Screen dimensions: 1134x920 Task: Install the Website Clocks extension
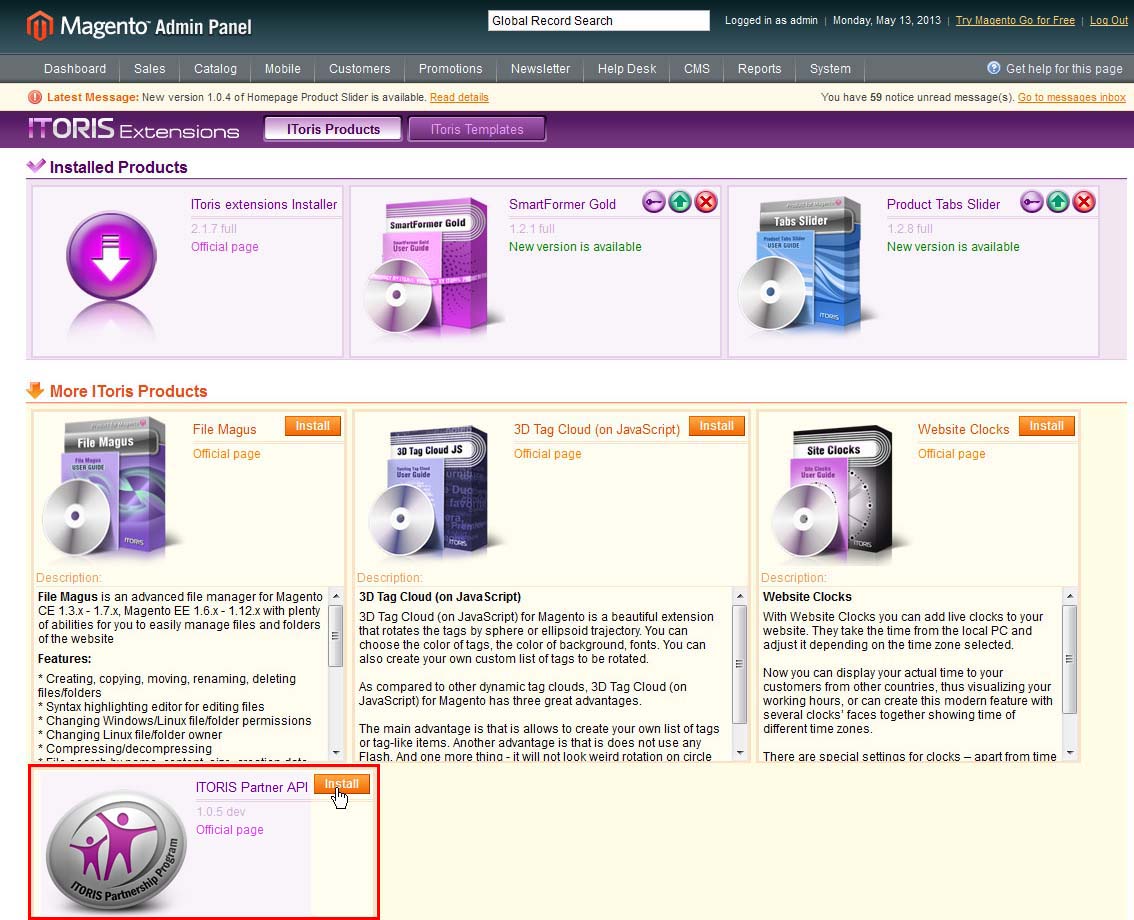coord(1046,426)
